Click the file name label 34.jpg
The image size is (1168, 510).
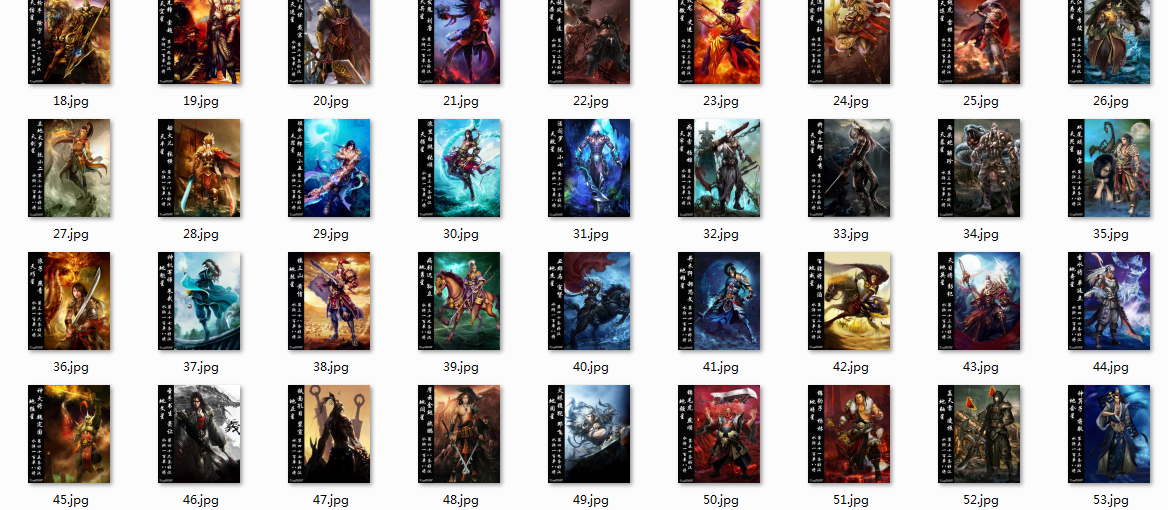click(x=980, y=234)
